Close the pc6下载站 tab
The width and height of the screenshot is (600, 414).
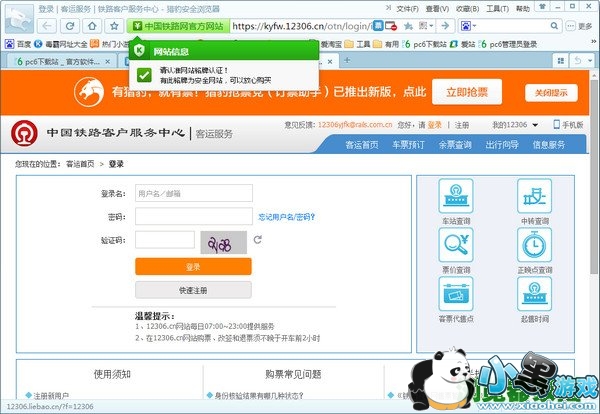pyautogui.click(x=108, y=61)
